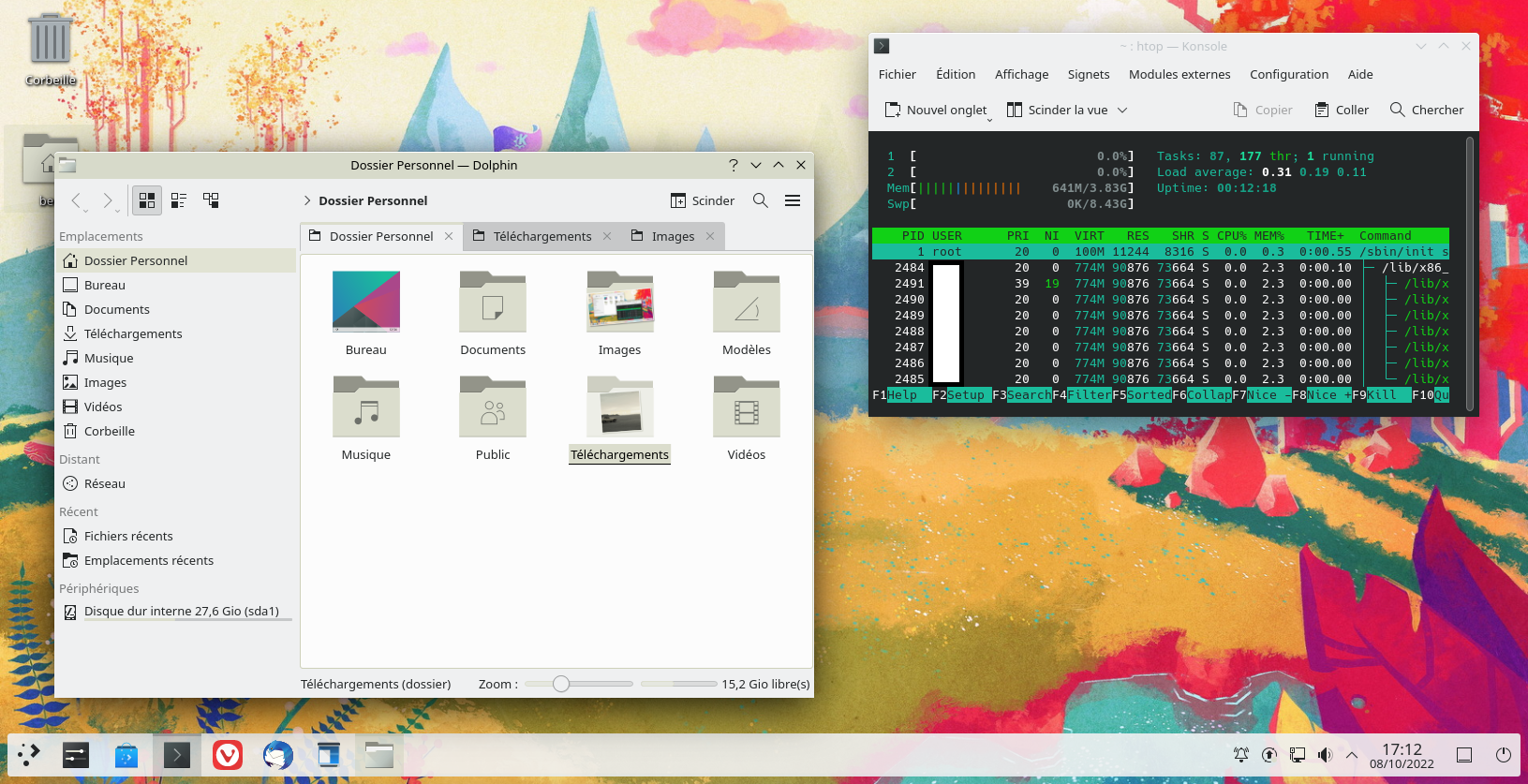1528x784 pixels.
Task: Click Coller in Konsole toolbar
Action: (1342, 110)
